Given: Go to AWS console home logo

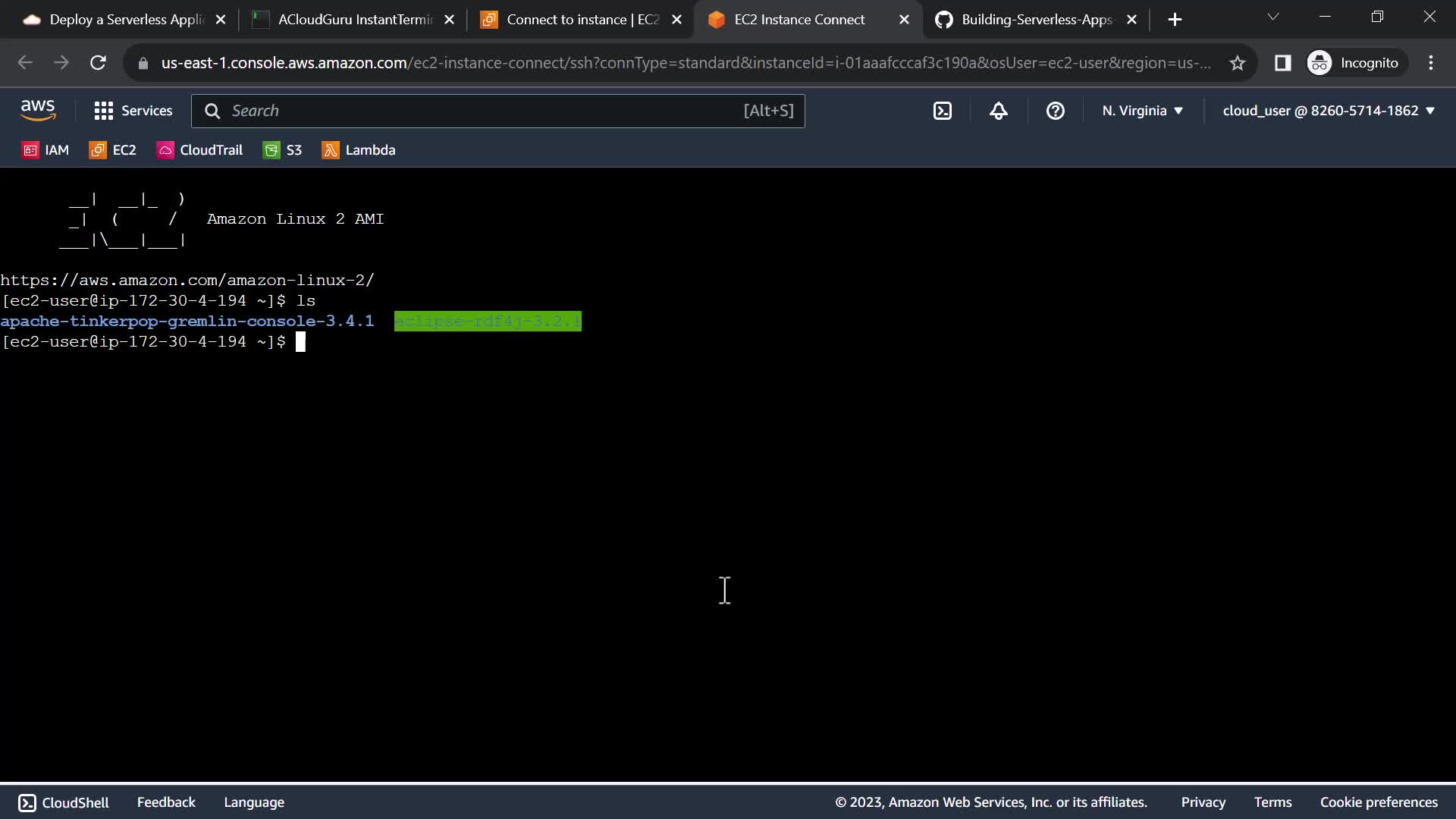Looking at the screenshot, I should coord(38,111).
